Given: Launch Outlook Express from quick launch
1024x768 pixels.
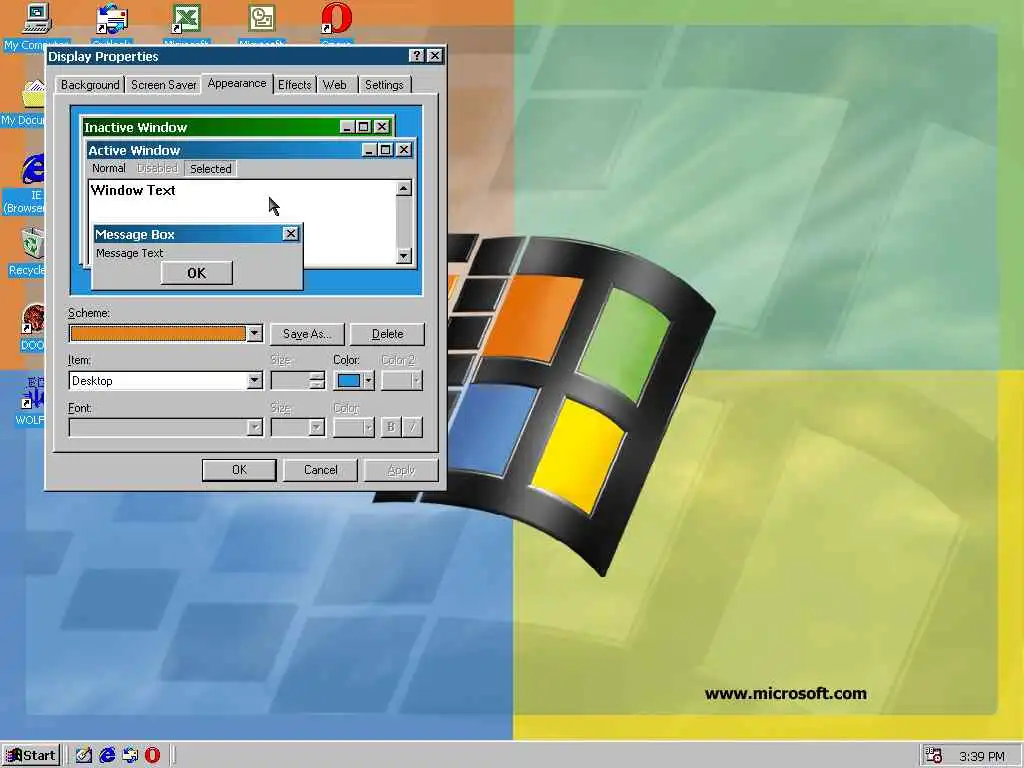Looking at the screenshot, I should (130, 755).
